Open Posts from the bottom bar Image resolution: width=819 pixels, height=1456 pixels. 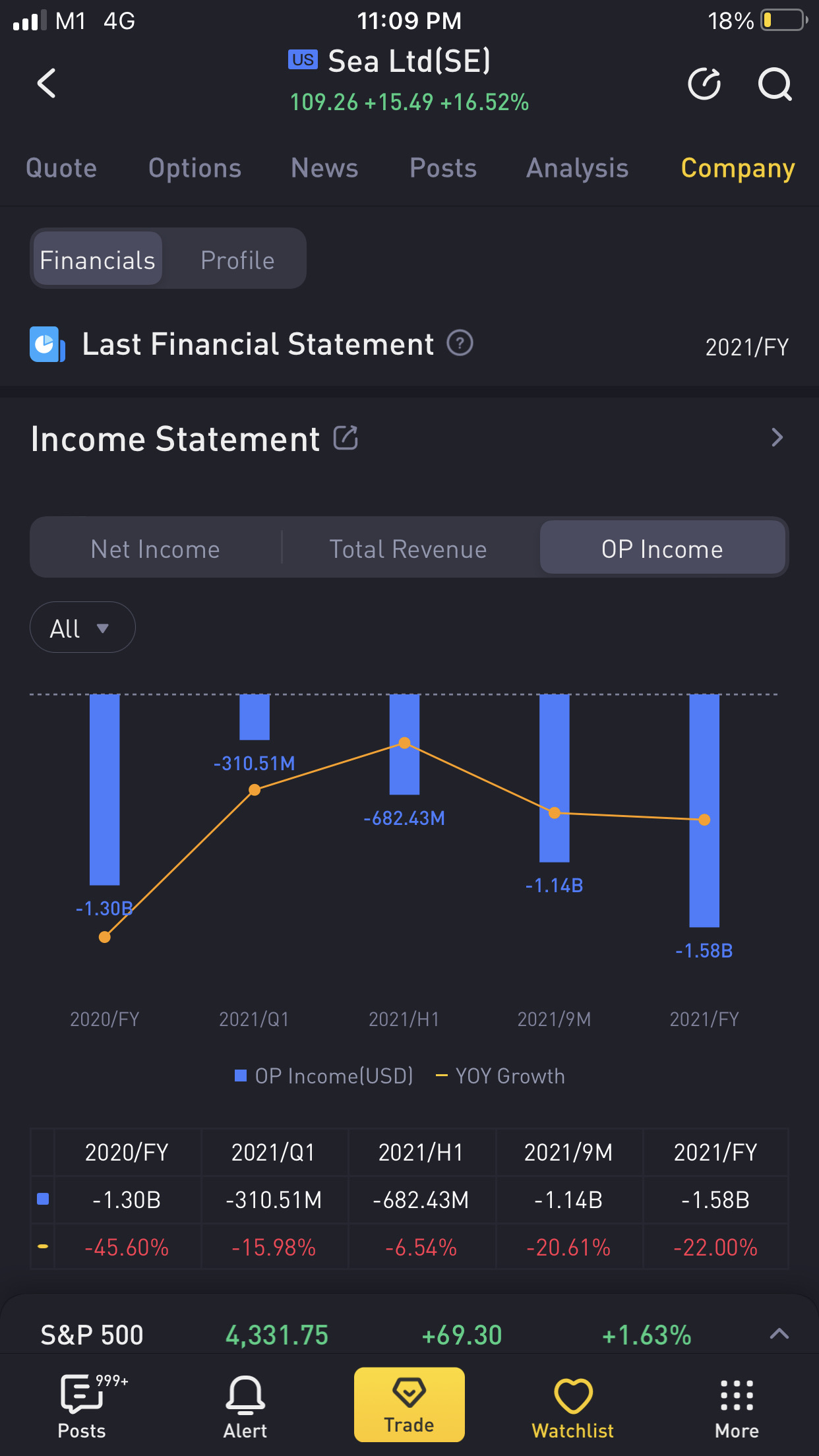82,1405
